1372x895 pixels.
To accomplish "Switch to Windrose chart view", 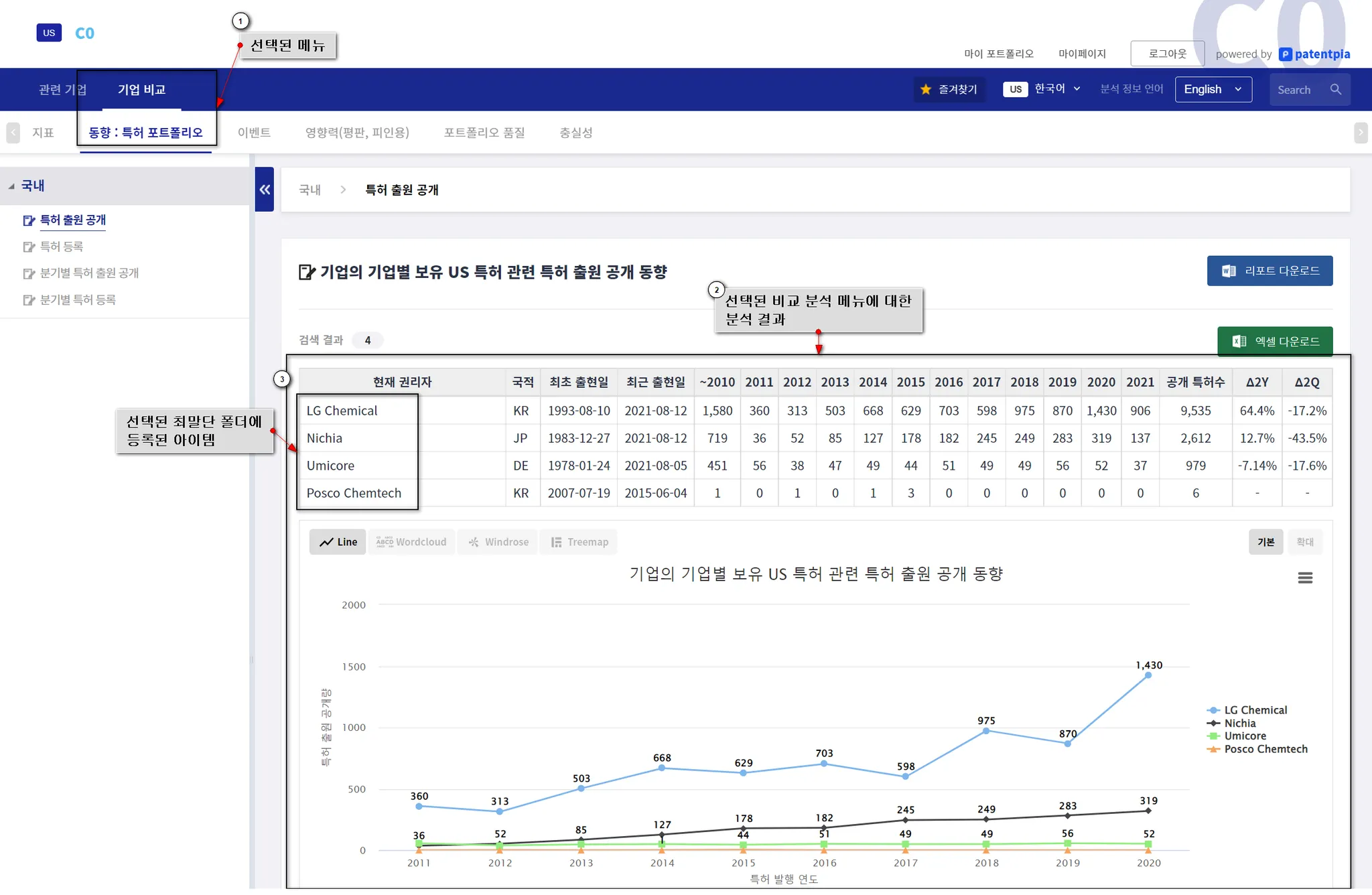I will [498, 542].
